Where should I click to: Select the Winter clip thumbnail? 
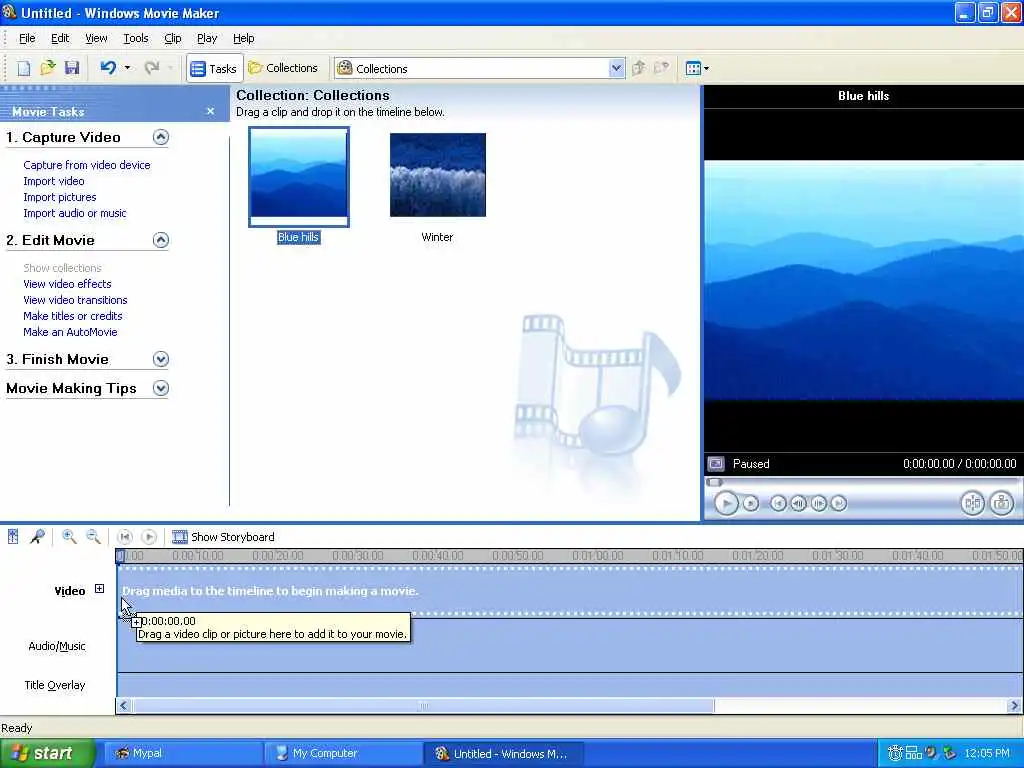438,175
